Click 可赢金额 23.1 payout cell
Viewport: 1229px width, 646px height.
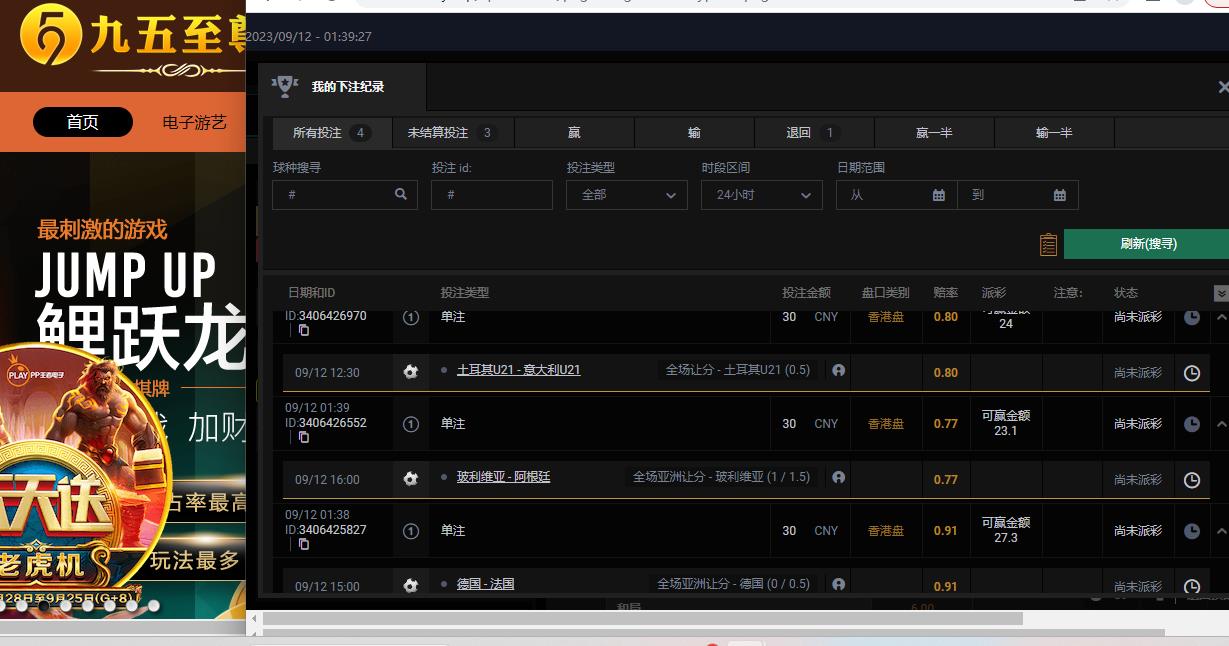click(x=1006, y=424)
